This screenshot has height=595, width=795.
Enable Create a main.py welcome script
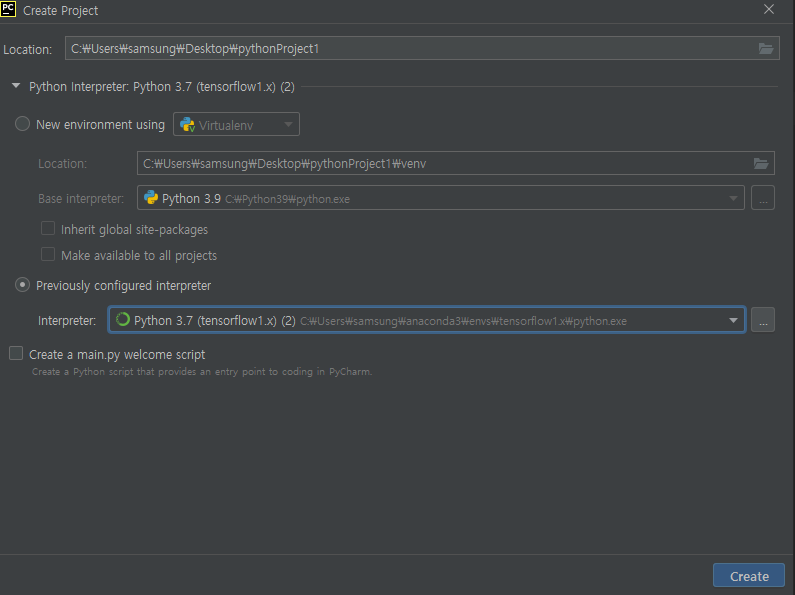16,353
